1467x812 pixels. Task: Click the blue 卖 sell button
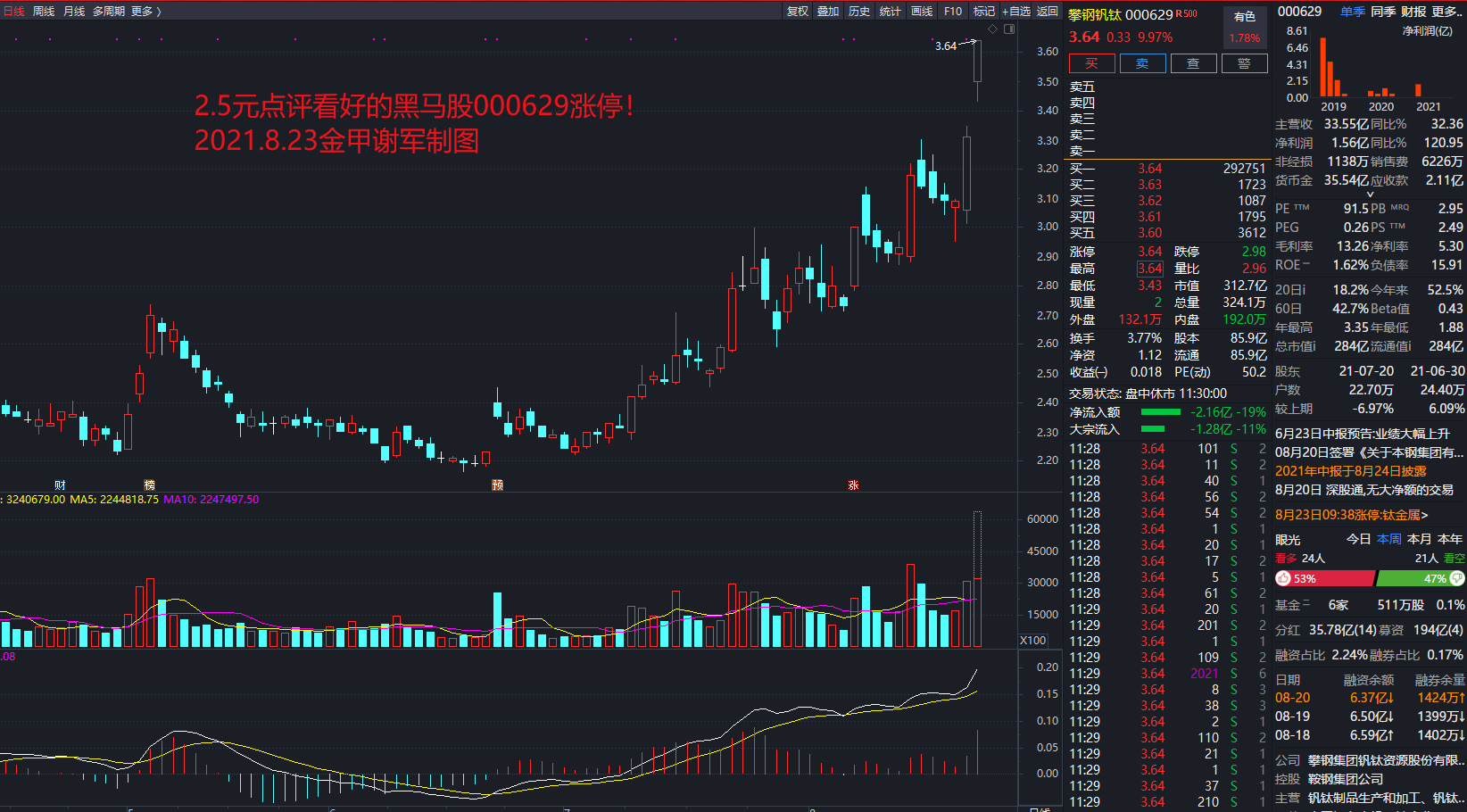pos(1142,63)
